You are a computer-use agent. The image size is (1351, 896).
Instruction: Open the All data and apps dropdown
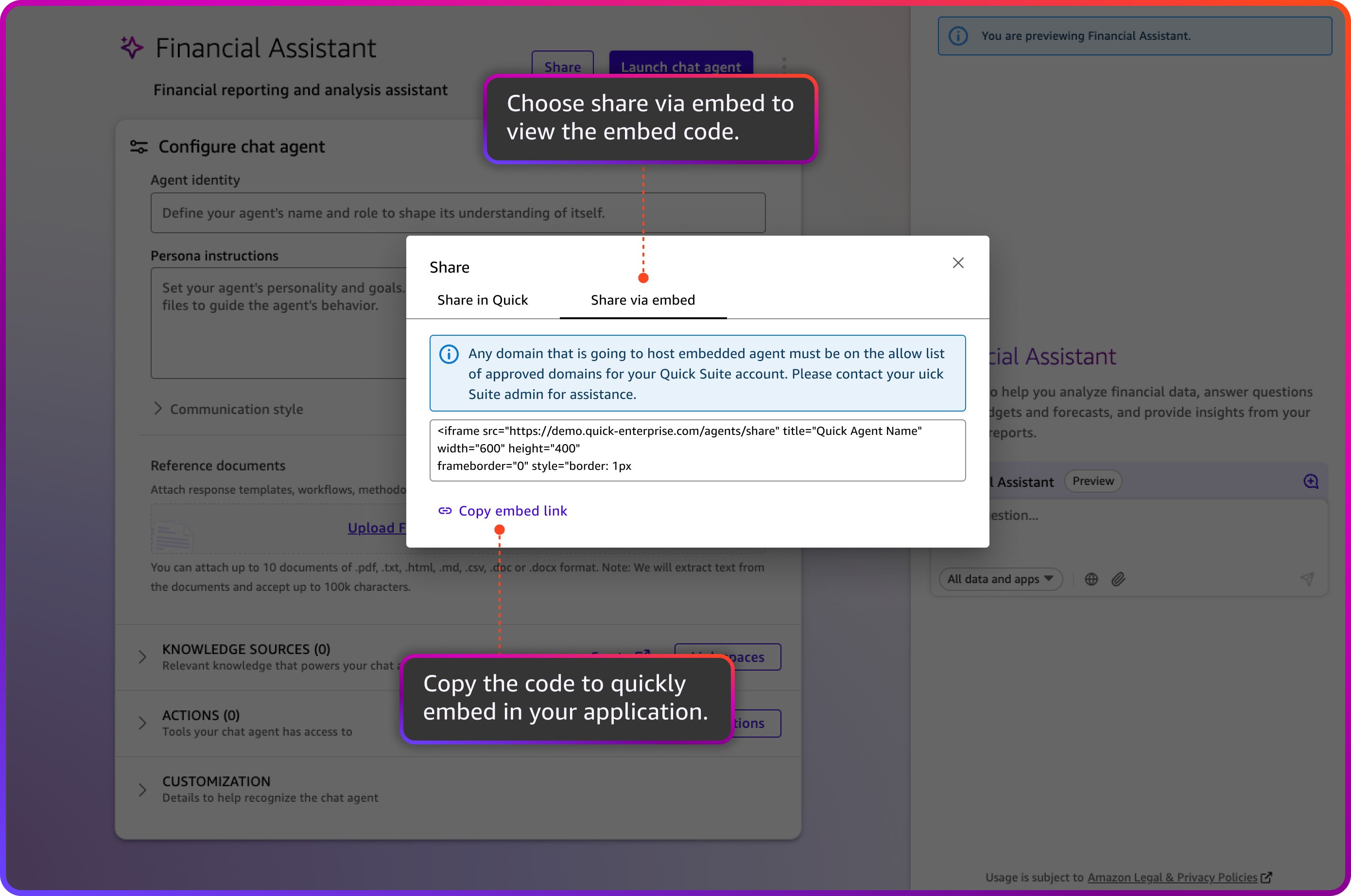point(1000,579)
